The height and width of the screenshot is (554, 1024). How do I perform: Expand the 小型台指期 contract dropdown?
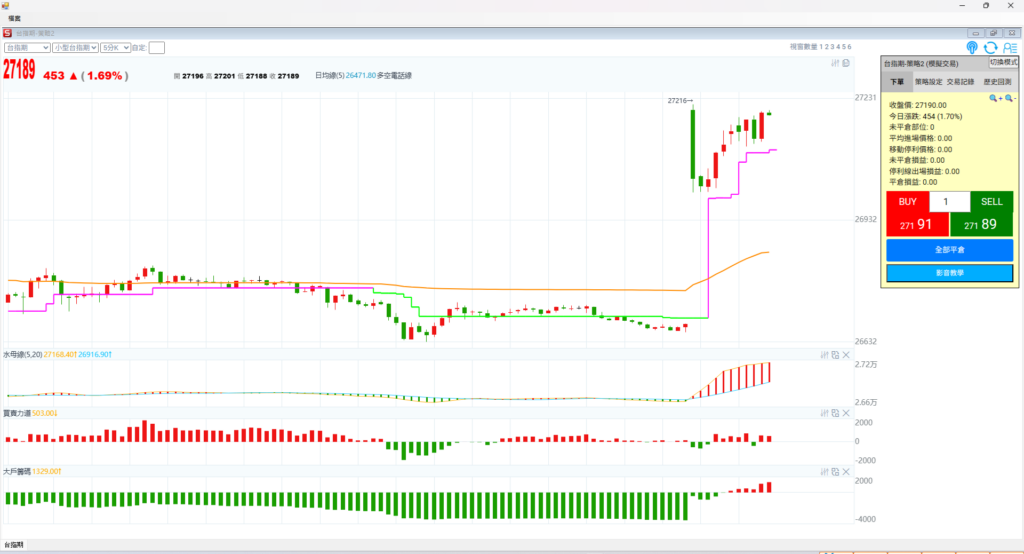(x=74, y=47)
